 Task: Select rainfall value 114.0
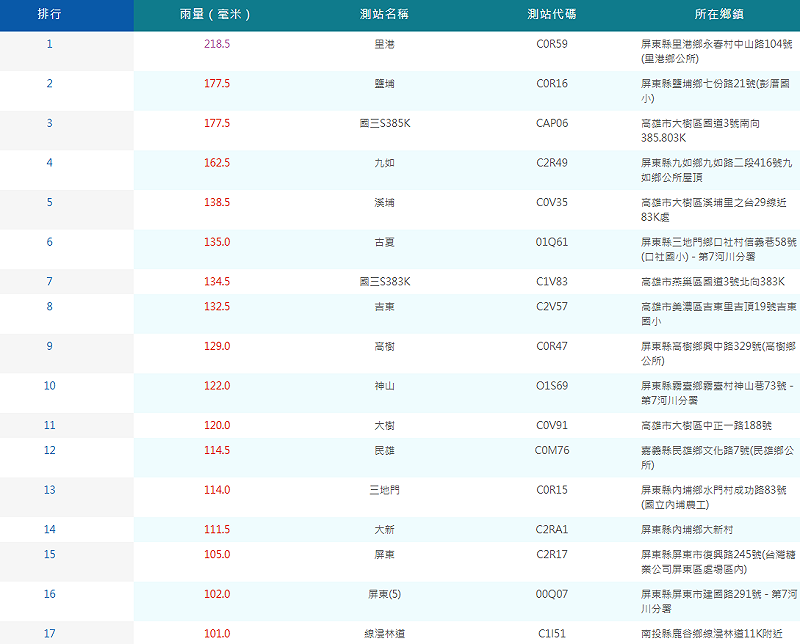[217, 490]
